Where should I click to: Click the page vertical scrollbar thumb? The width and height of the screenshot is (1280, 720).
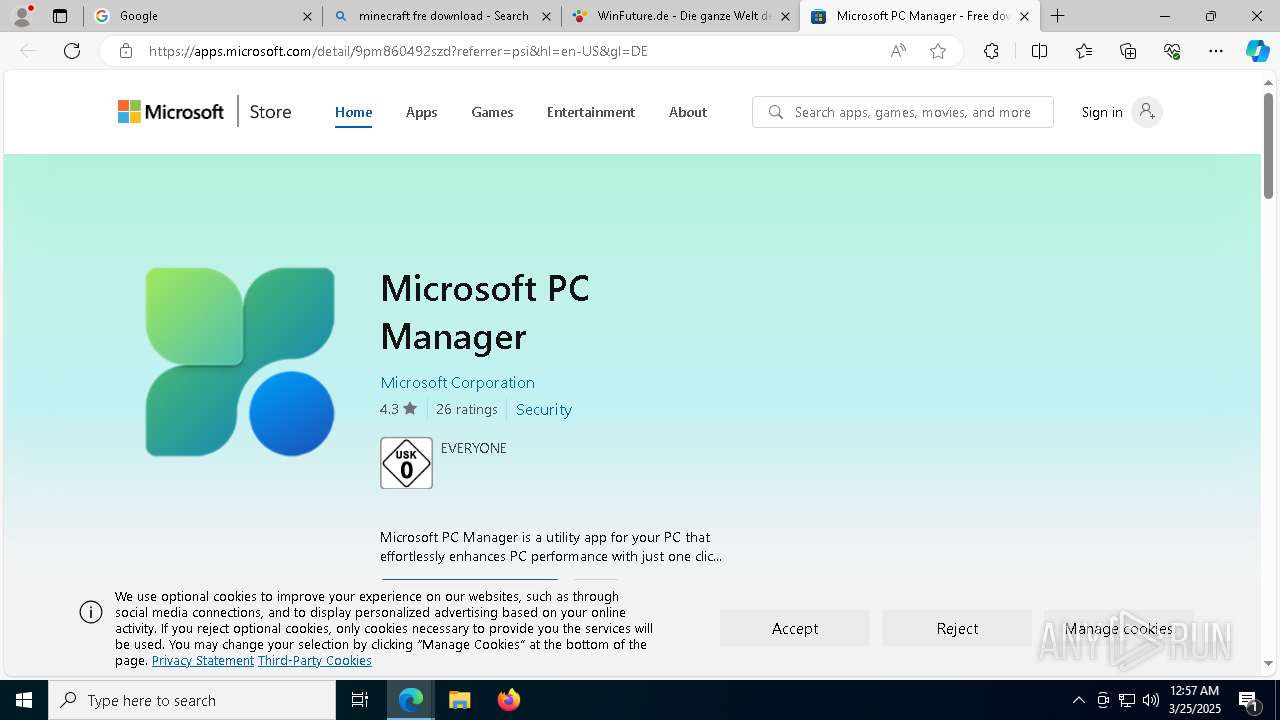(x=1268, y=145)
